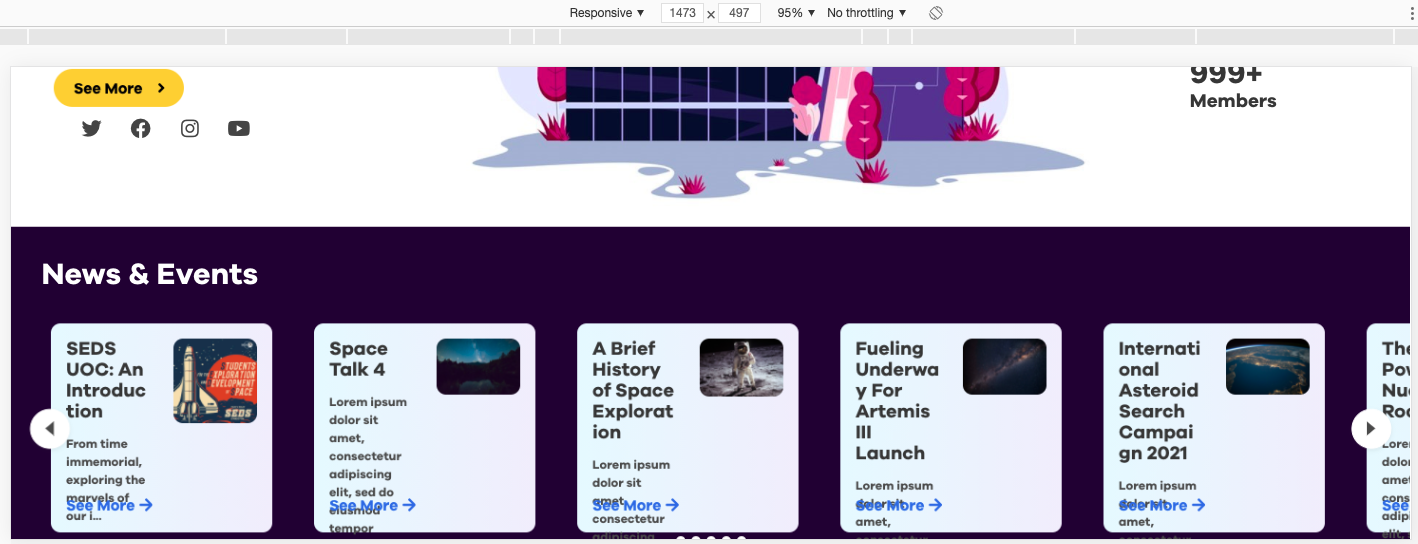The width and height of the screenshot is (1418, 544).
Task: Follow See More link on Space Talk 4
Action: [372, 505]
